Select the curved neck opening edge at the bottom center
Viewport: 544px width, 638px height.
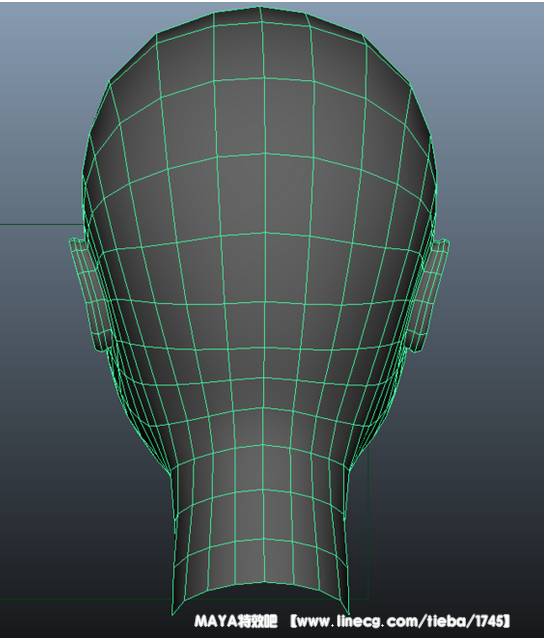pyautogui.click(x=260, y=589)
